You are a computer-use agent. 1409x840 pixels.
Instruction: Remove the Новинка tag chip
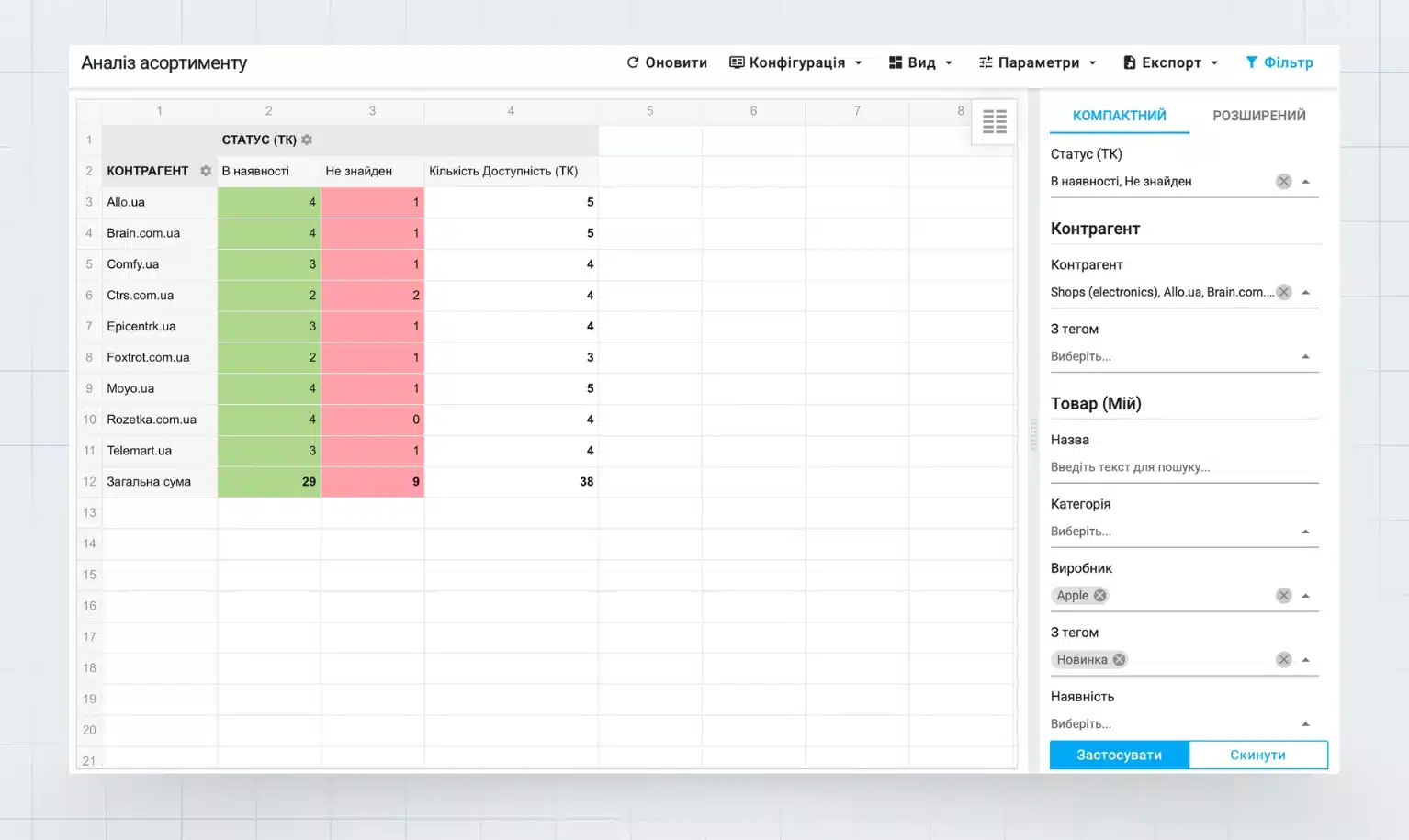point(1119,660)
